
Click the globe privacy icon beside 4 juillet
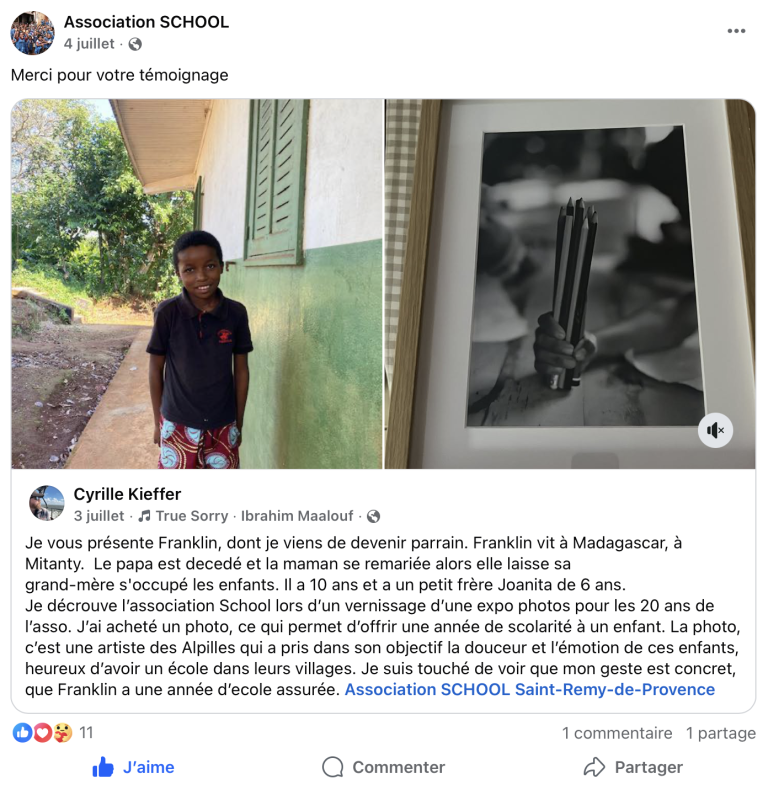(135, 44)
